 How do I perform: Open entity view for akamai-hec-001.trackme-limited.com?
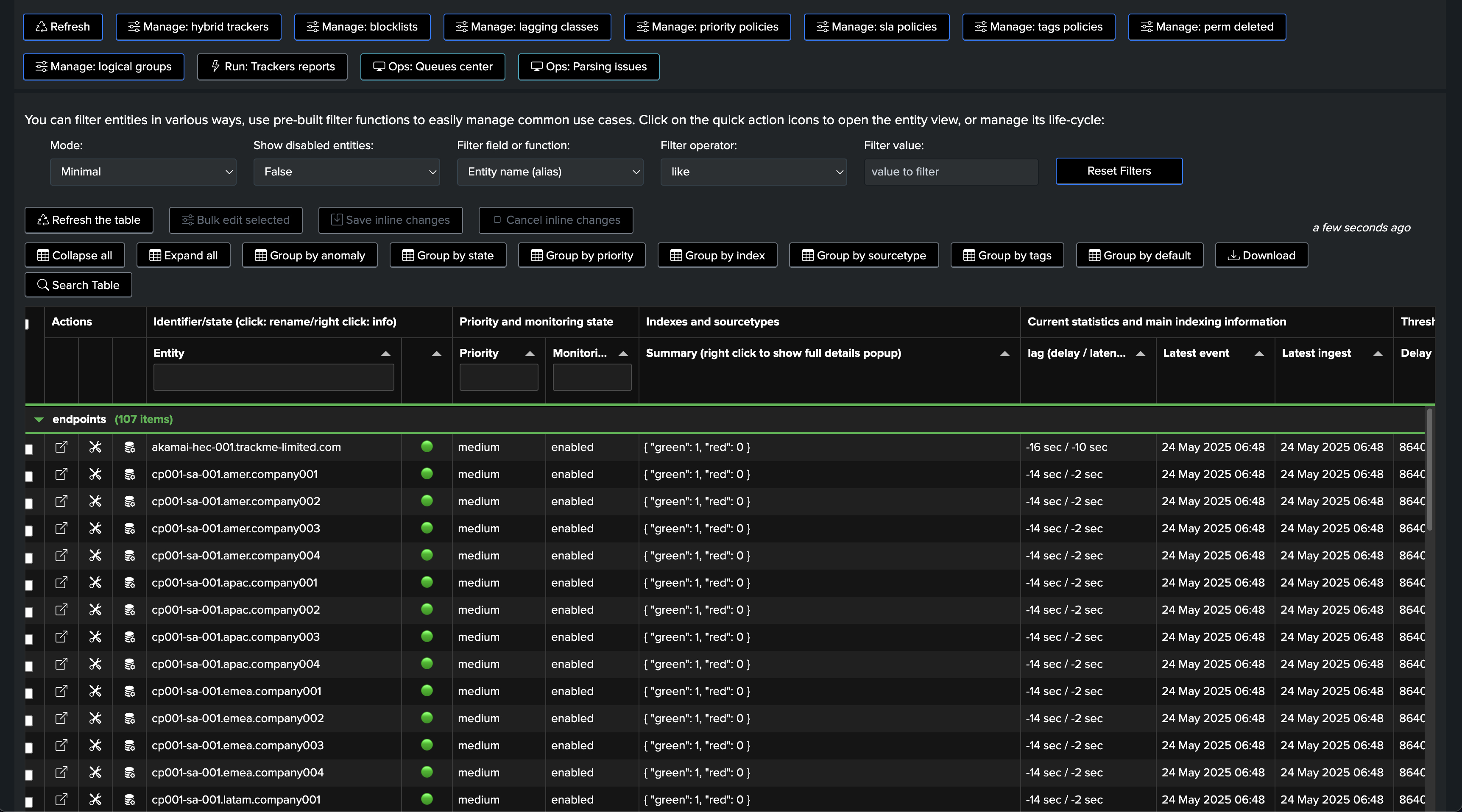coord(61,447)
